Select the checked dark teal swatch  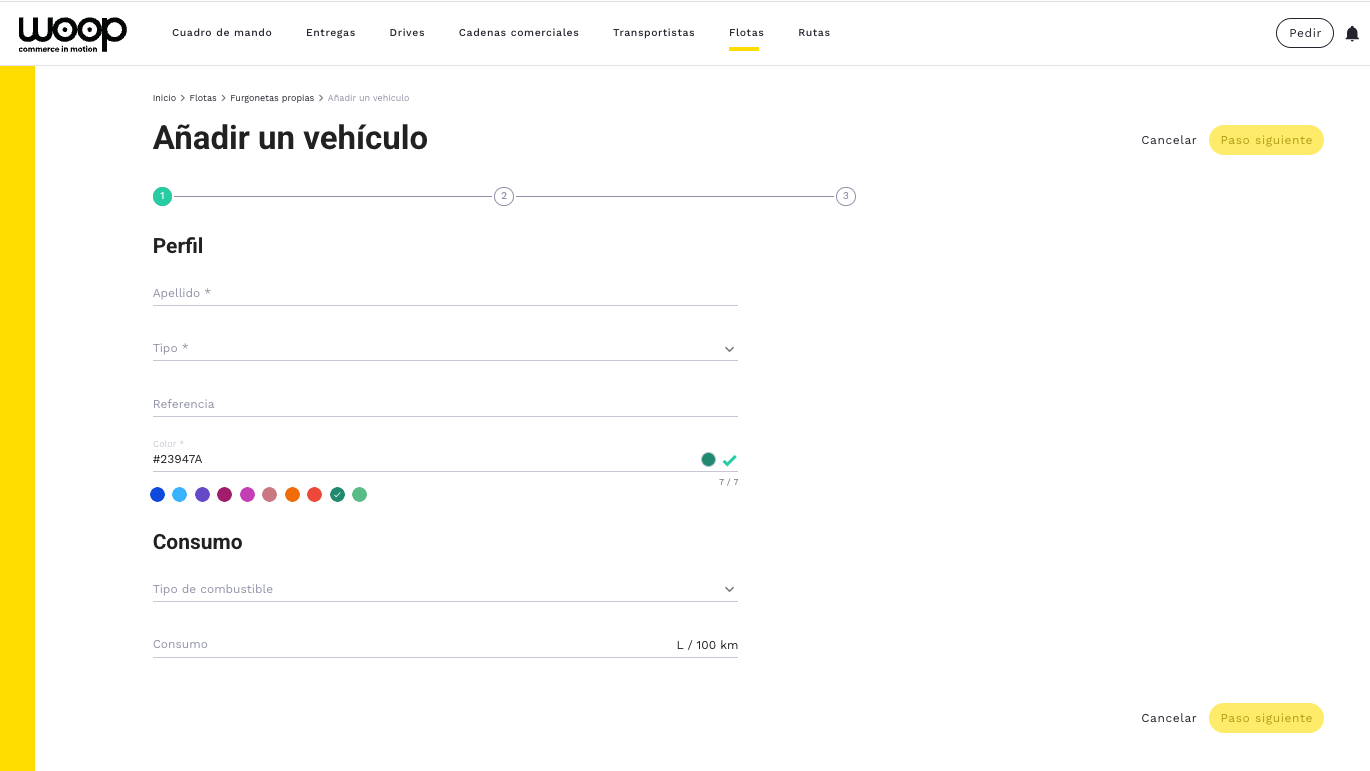coord(337,494)
